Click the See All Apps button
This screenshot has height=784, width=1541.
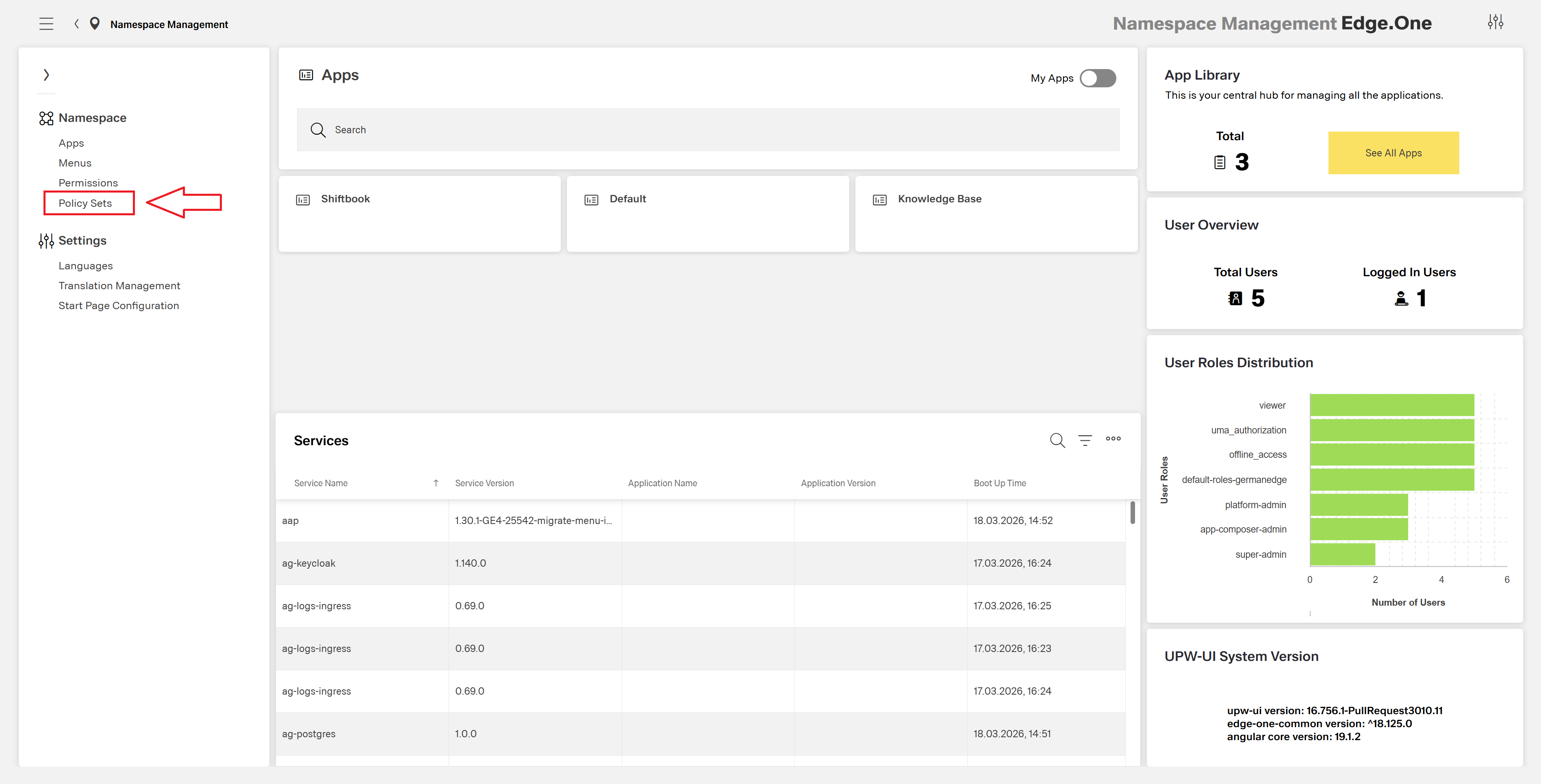1393,152
